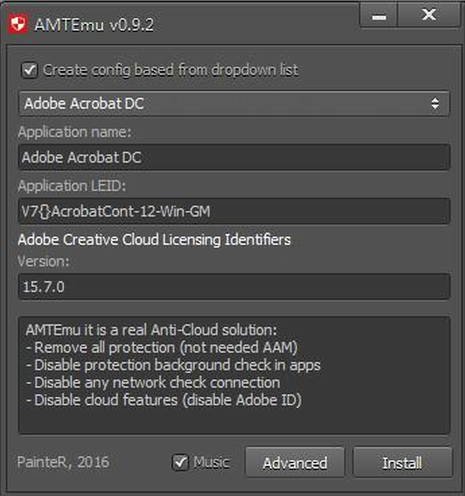Click the Music checkbox label text
The image size is (465, 496).
[x=211, y=462]
